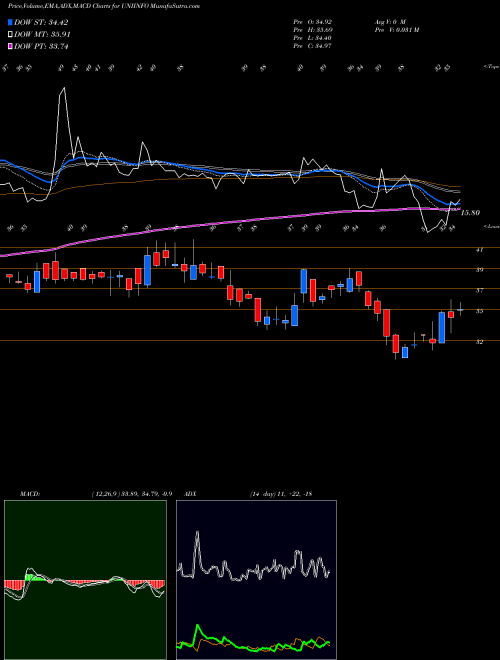Click the 35 price axis label

[x=479, y=311]
